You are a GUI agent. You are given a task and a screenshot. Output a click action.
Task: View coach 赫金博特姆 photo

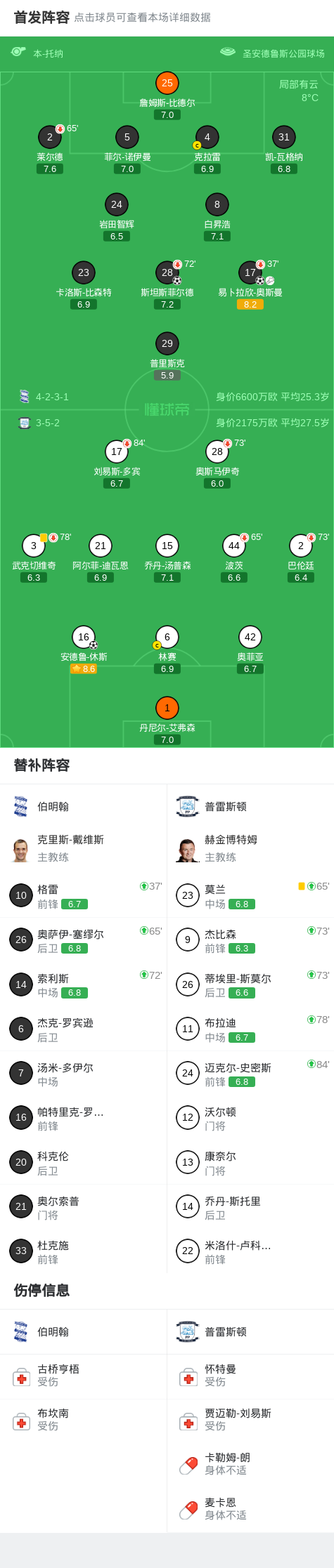pos(188,850)
